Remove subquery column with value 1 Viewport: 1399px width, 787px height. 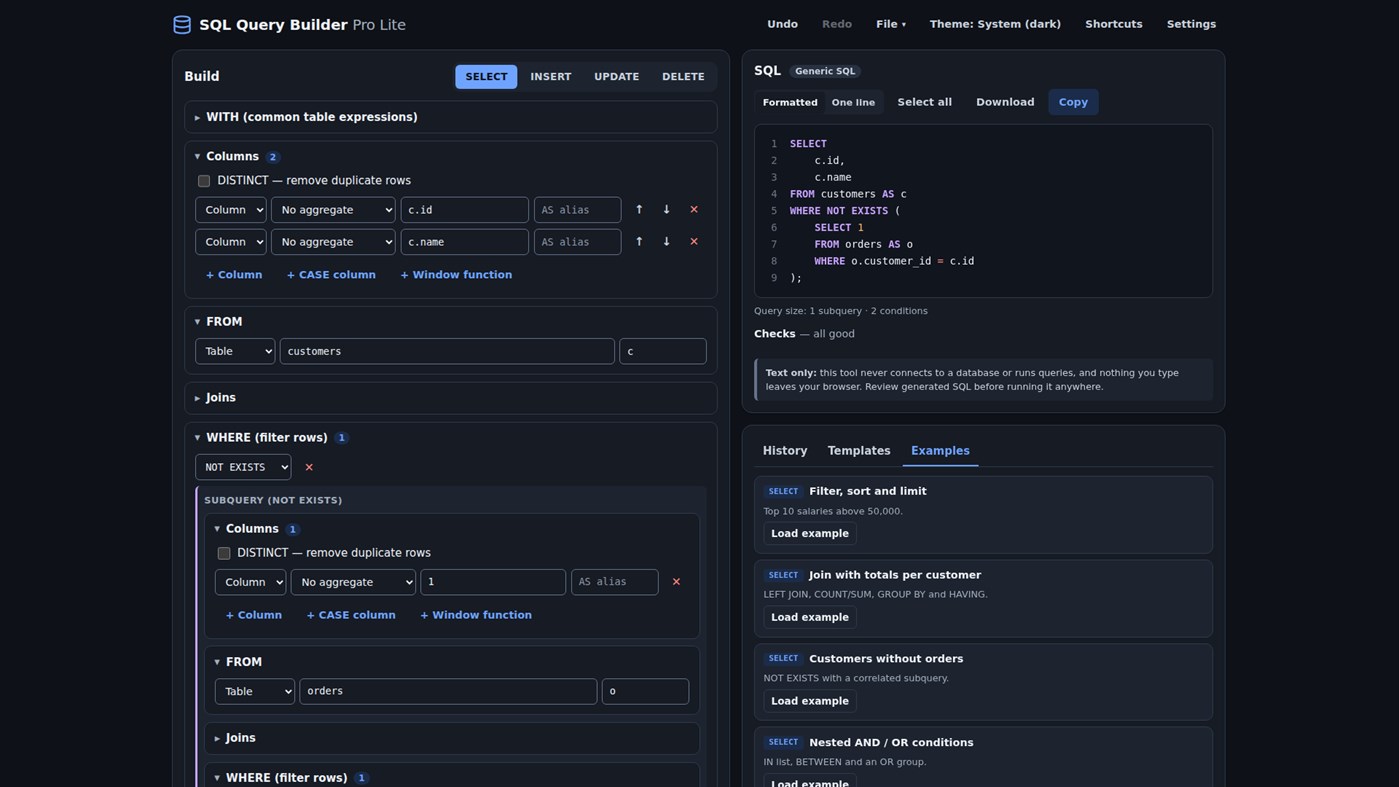pyautogui.click(x=676, y=582)
